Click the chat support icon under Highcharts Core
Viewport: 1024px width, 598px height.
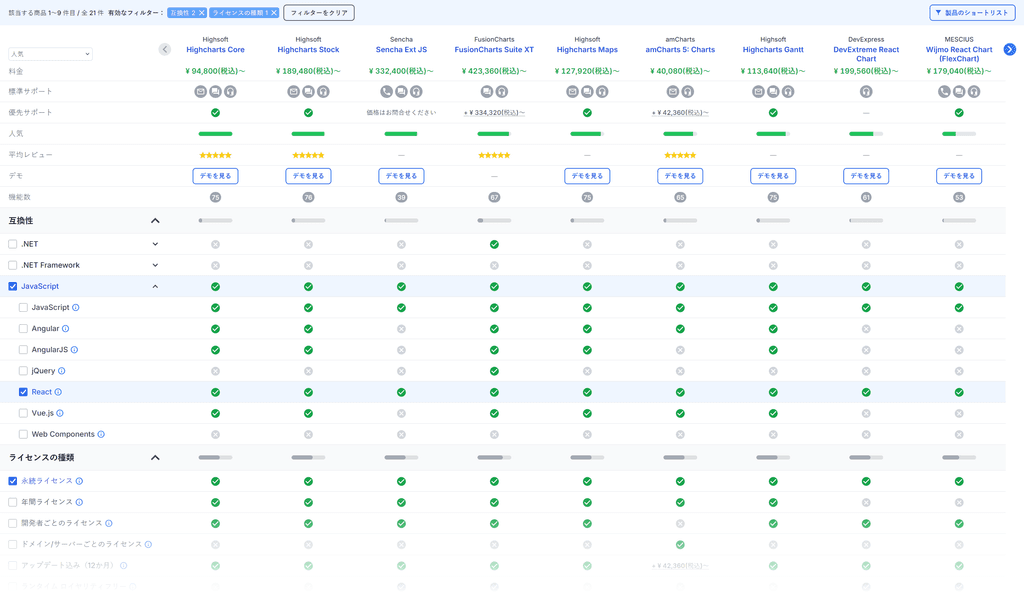[x=216, y=91]
